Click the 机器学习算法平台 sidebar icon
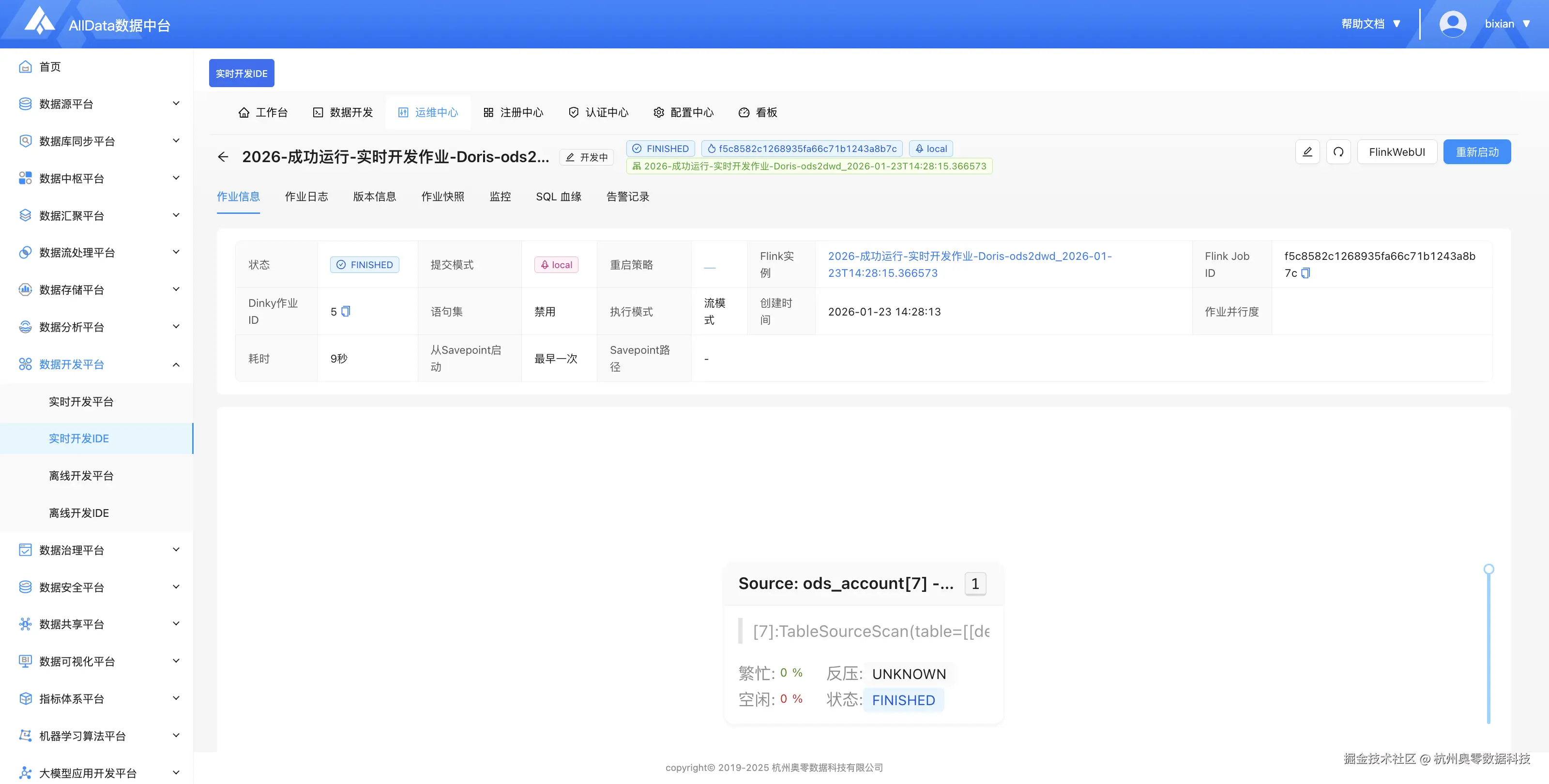This screenshot has height=784, width=1549. click(x=25, y=735)
